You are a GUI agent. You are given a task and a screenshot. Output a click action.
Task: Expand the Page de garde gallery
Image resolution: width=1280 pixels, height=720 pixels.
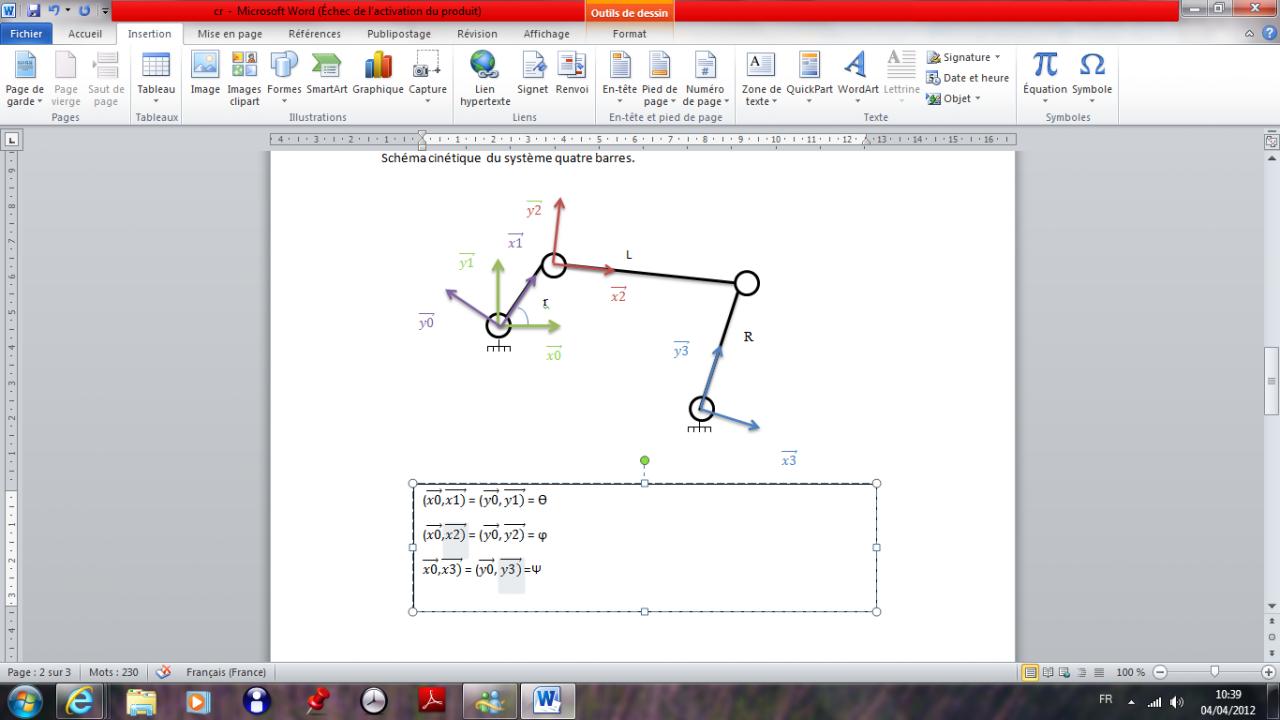point(25,78)
